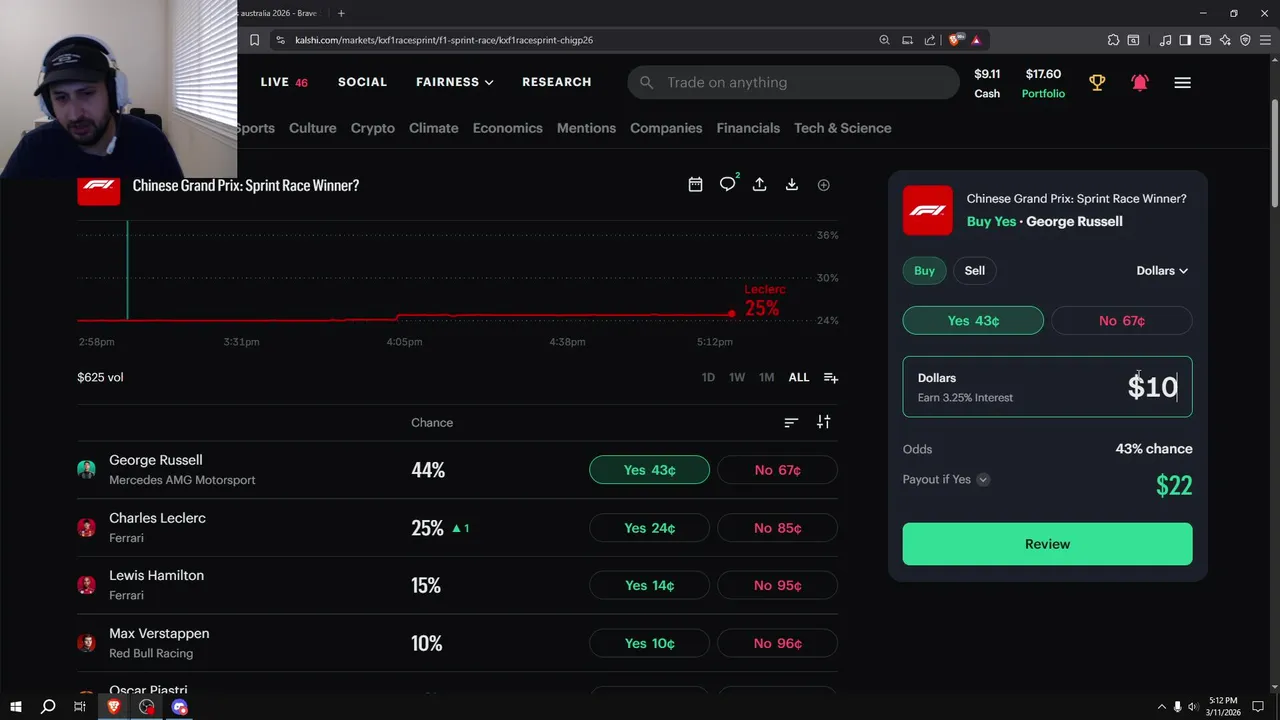Click the browser bookmark icon

254,40
